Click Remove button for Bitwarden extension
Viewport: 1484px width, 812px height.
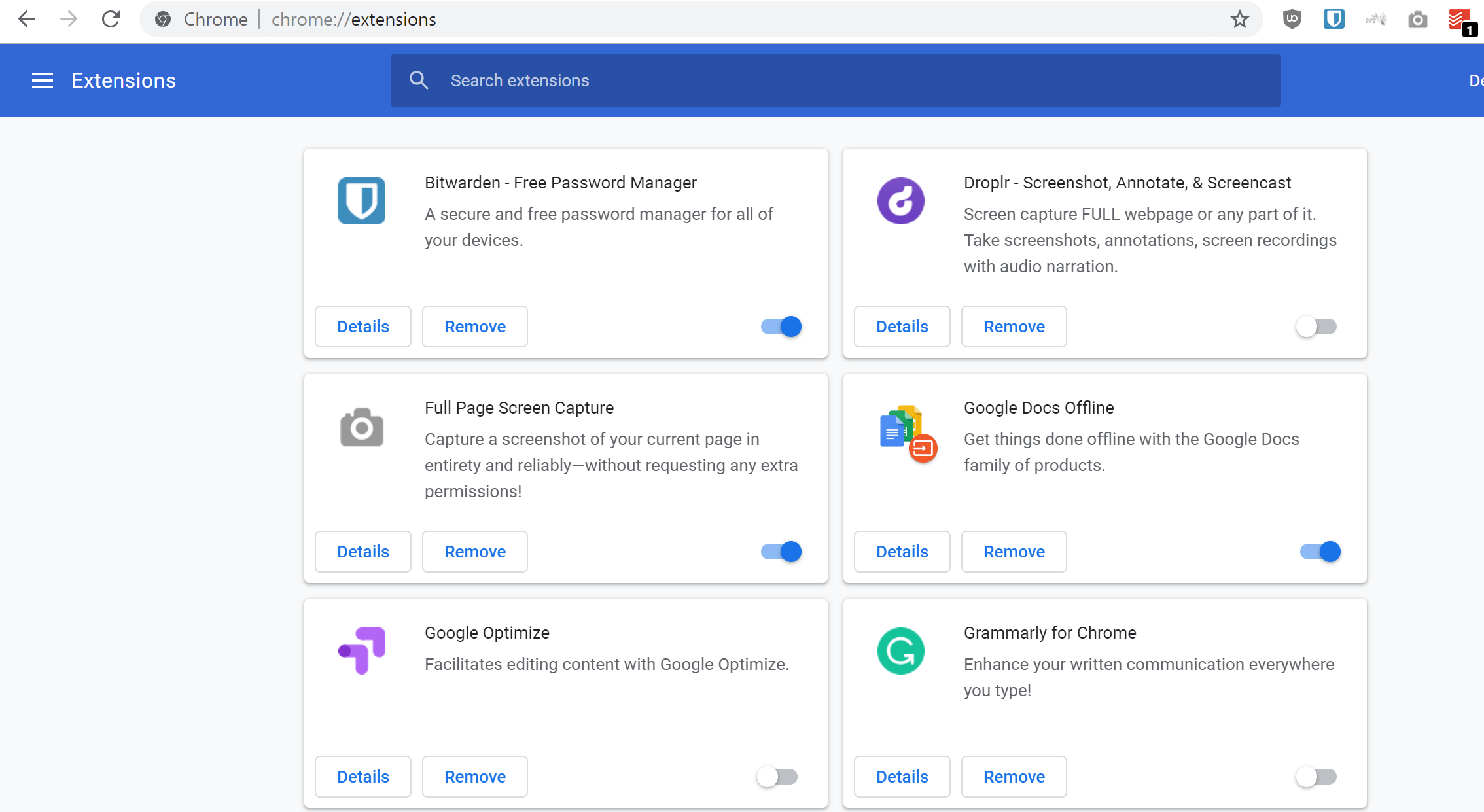474,326
